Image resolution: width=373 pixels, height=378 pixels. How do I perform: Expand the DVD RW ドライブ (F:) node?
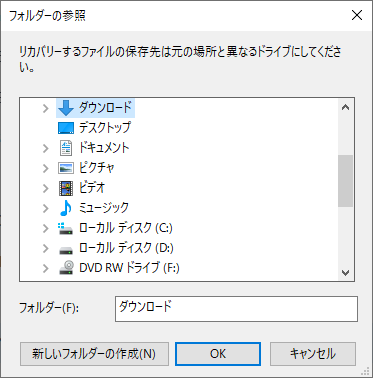[x=46, y=268]
